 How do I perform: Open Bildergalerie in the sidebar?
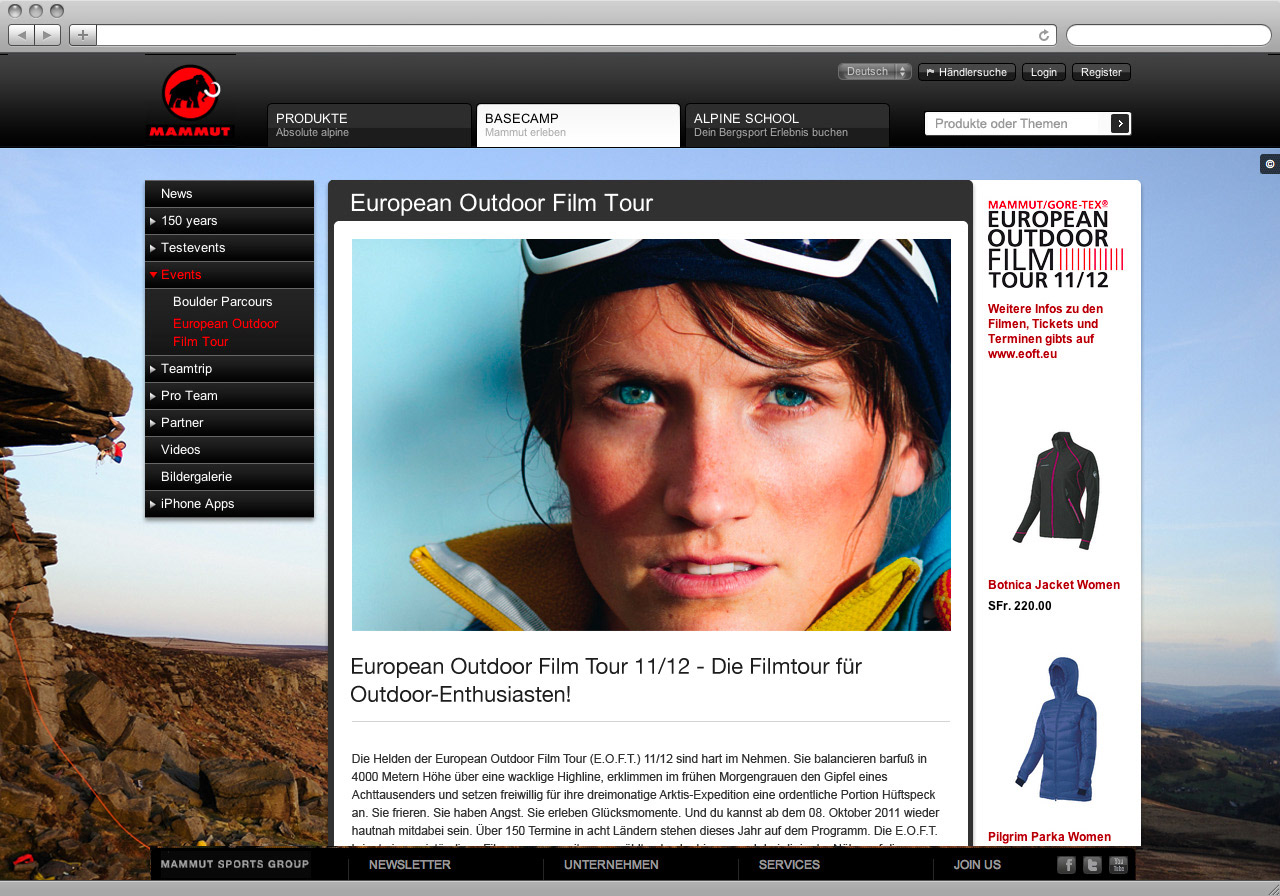[229, 477]
